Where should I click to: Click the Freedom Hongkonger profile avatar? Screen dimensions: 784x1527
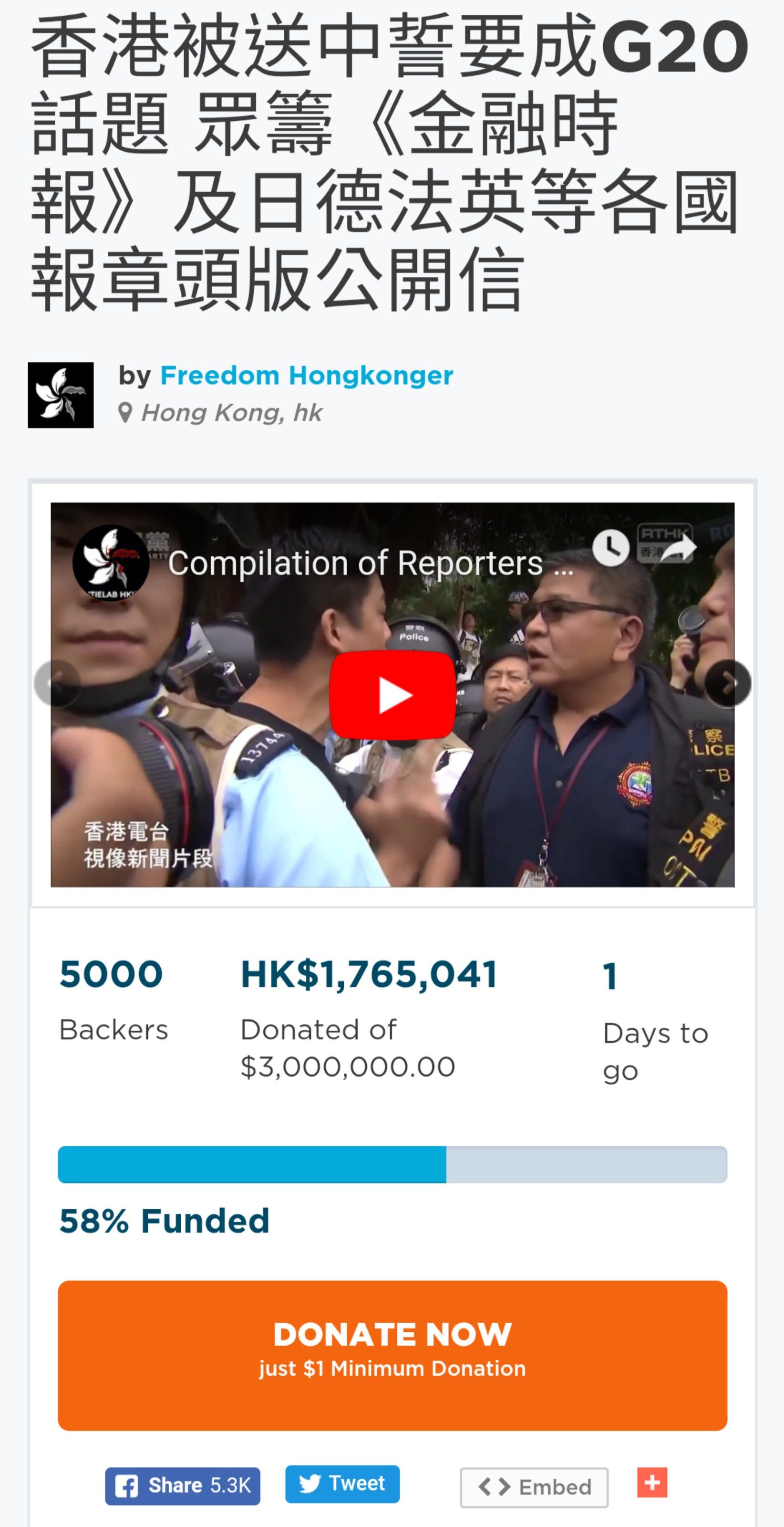coord(61,395)
